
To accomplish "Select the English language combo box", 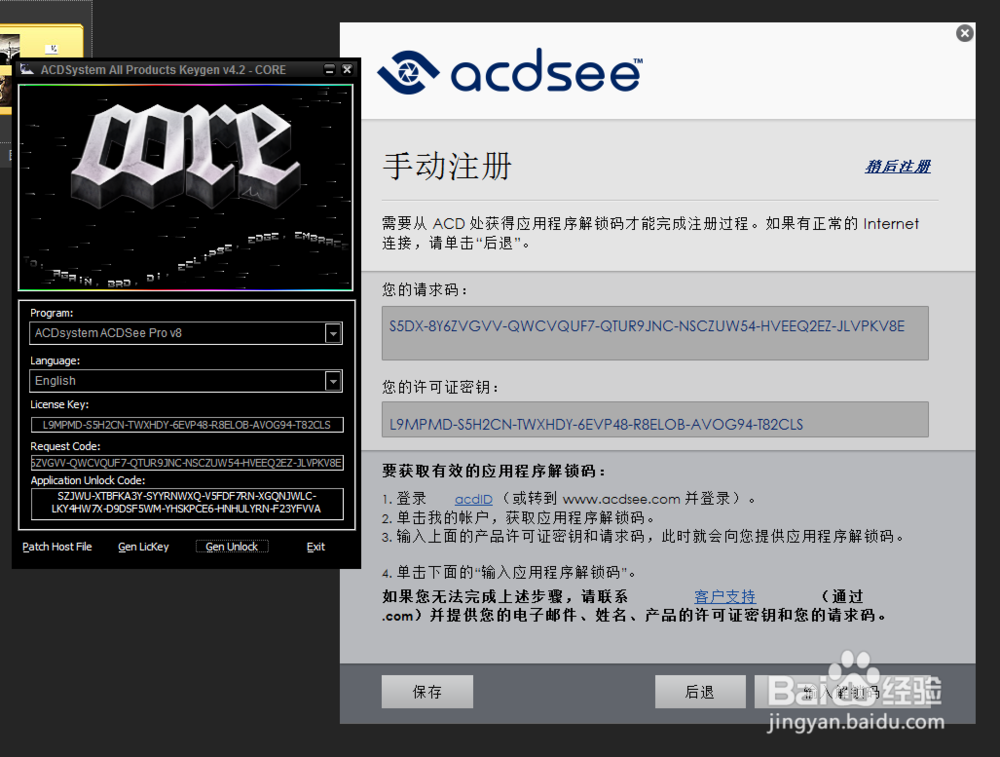I will click(186, 381).
